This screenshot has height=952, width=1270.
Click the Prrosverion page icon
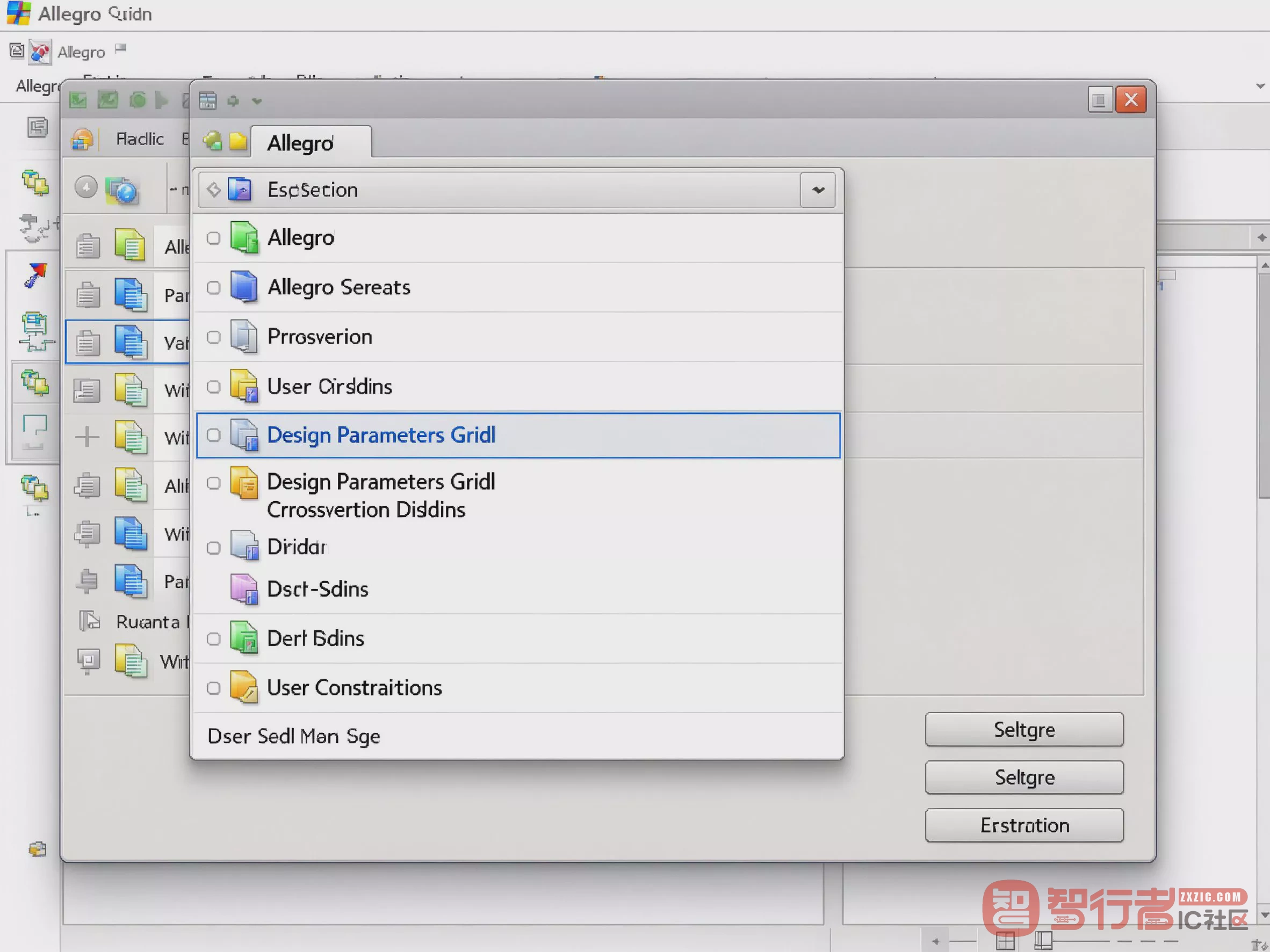[244, 336]
